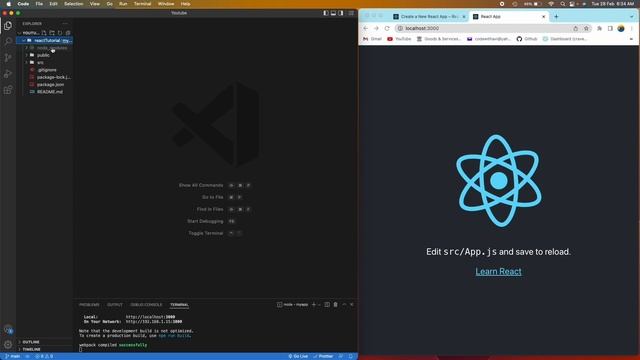
Task: Expand the node_modules folder
Action: pos(45,48)
